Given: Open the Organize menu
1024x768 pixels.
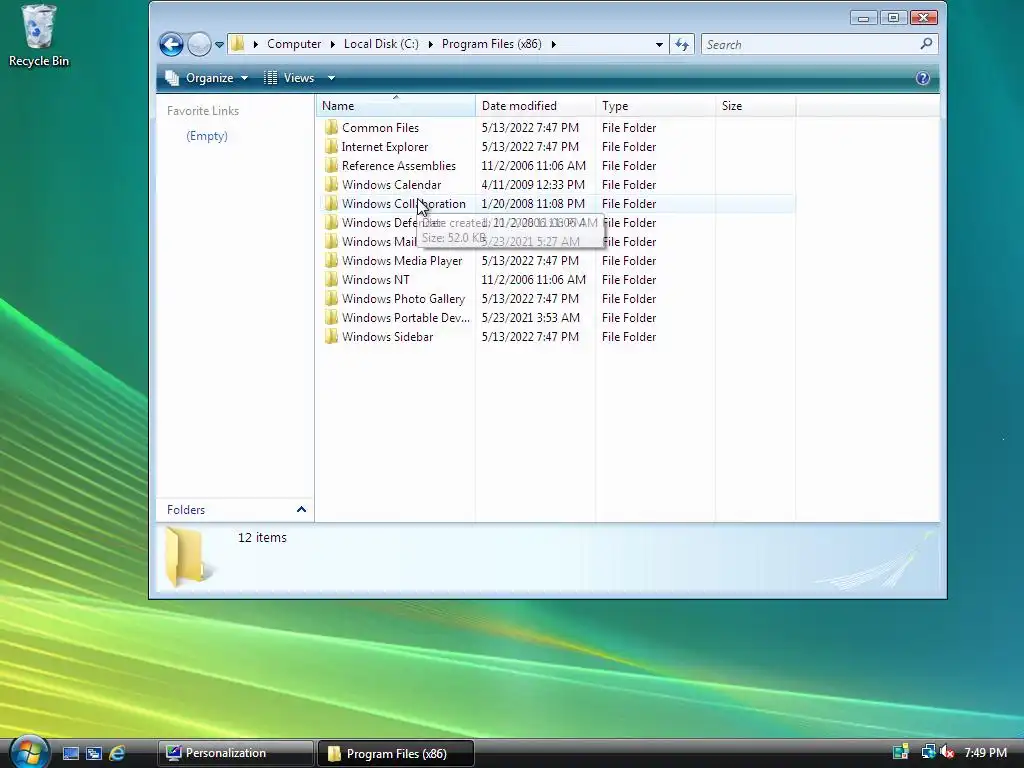Looking at the screenshot, I should click(x=207, y=78).
